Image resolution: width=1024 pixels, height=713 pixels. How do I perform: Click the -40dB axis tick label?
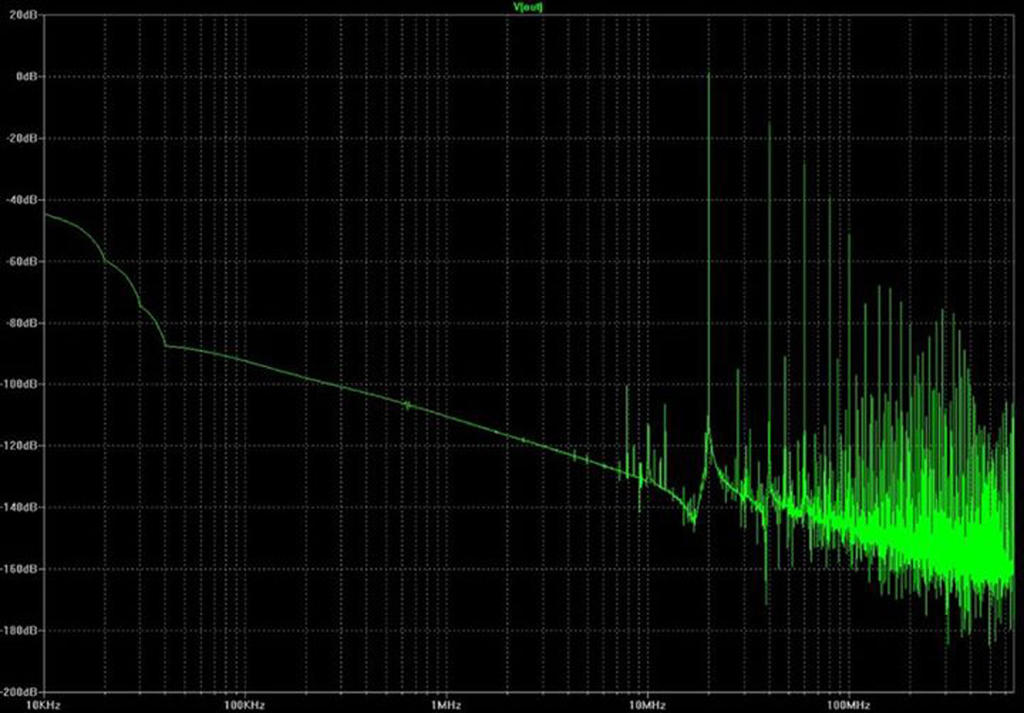click(22, 199)
